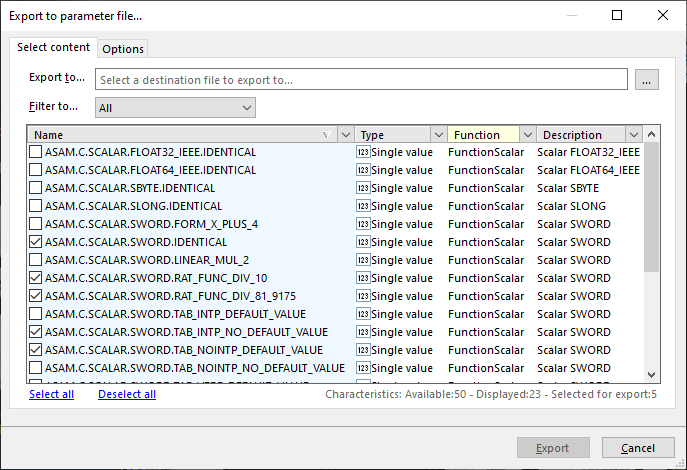Image resolution: width=687 pixels, height=470 pixels.
Task: Click the sort indicator in the Name column header
Action: click(327, 135)
